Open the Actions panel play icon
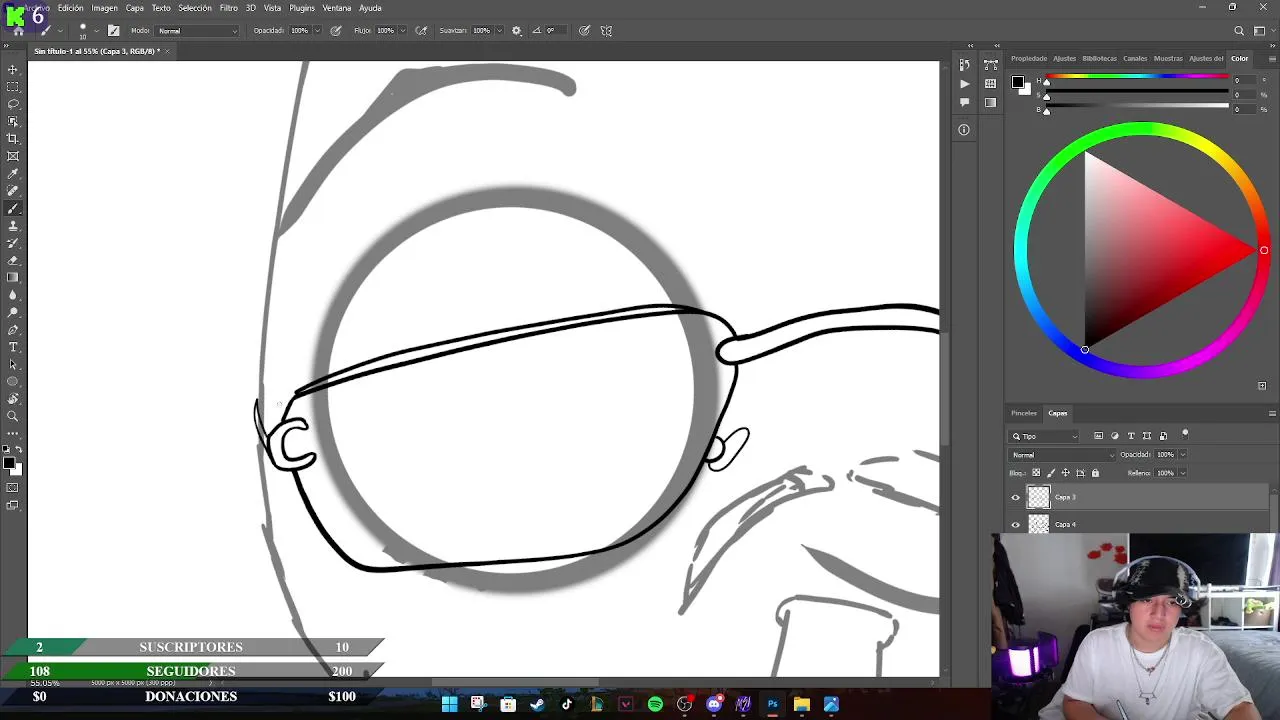The width and height of the screenshot is (1280, 720). (964, 84)
